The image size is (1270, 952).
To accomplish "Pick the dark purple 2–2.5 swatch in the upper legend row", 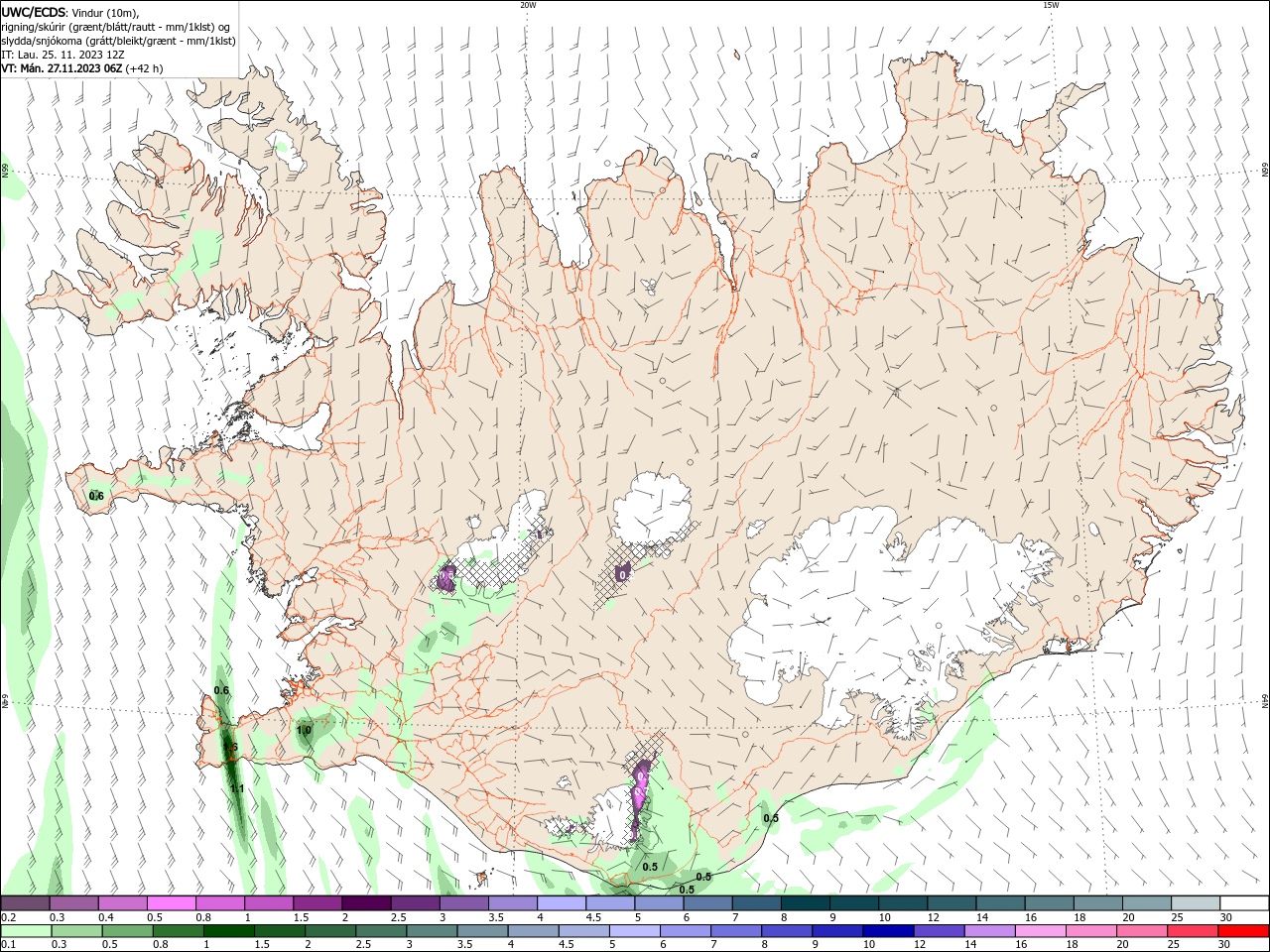I will (366, 903).
